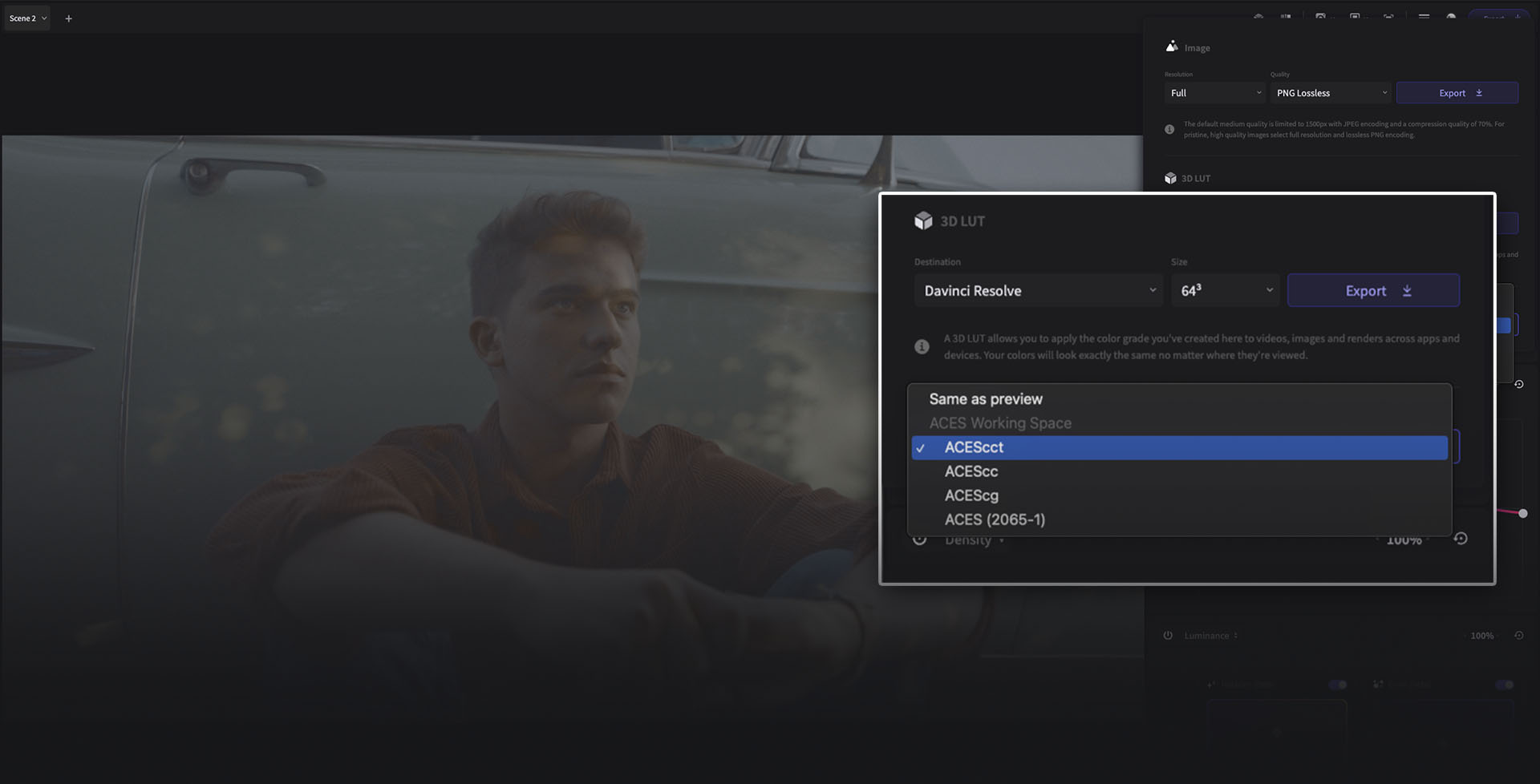This screenshot has height=784, width=1540.
Task: Click the Image section icon in export panel
Action: (1170, 46)
